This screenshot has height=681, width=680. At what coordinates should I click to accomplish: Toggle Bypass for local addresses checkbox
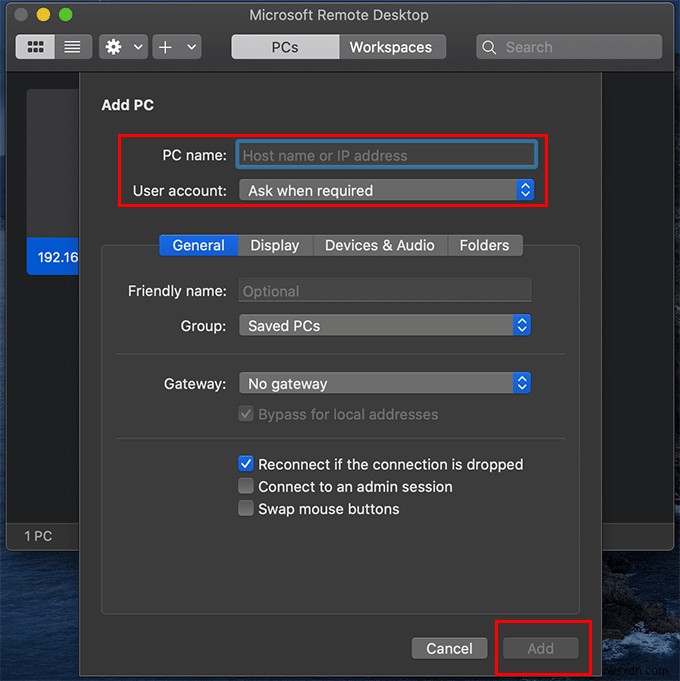(246, 414)
